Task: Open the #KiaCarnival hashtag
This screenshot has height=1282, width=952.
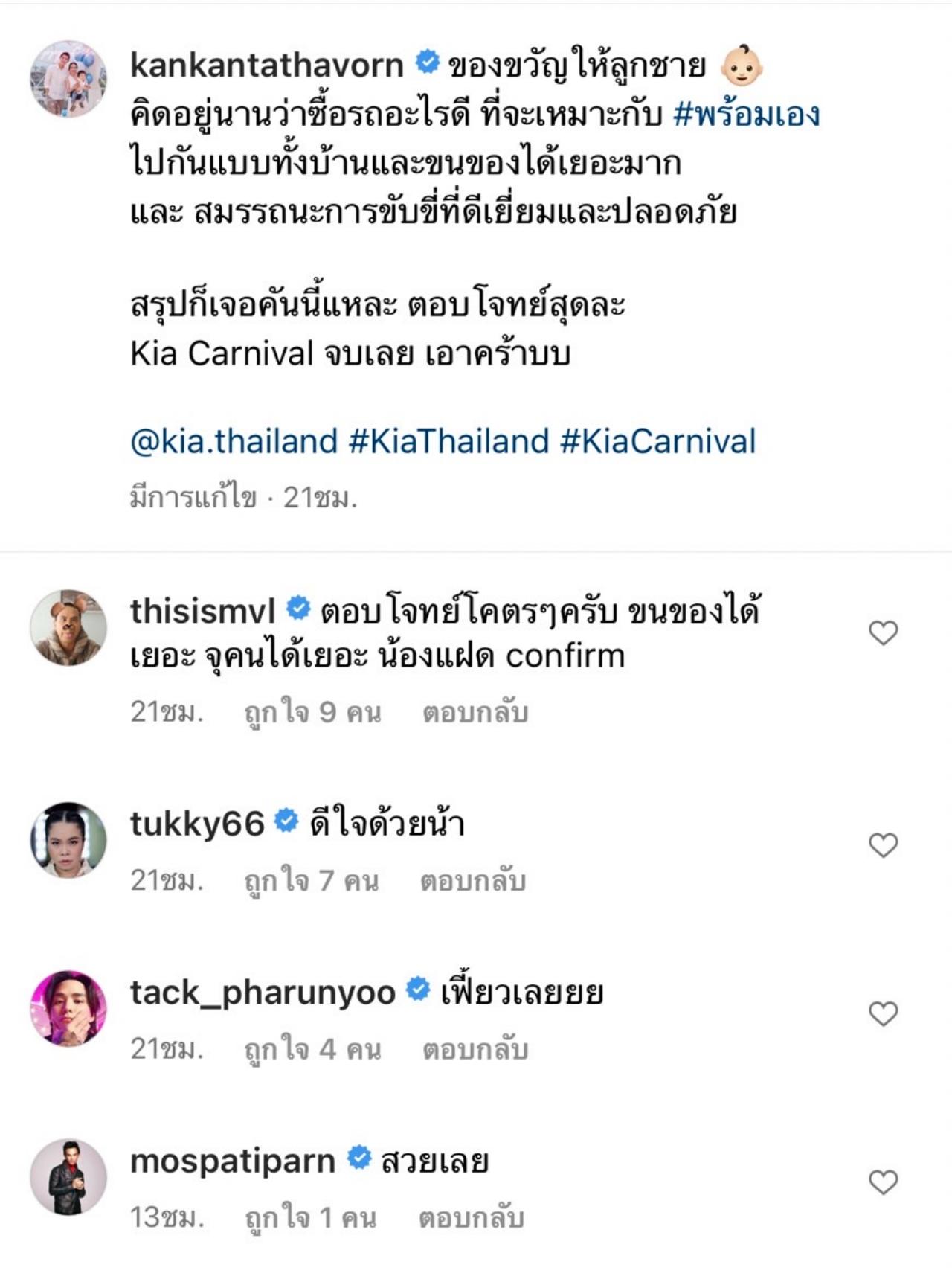Action: (x=658, y=441)
